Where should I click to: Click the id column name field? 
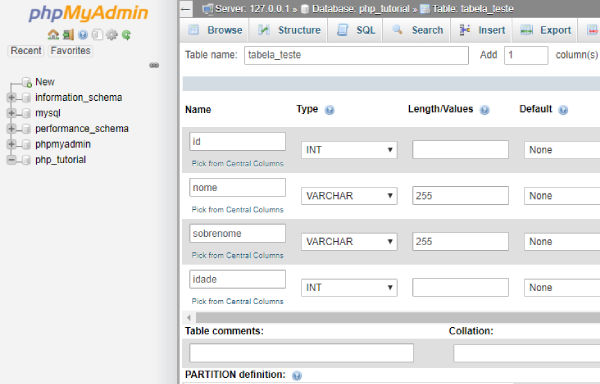[237, 142]
